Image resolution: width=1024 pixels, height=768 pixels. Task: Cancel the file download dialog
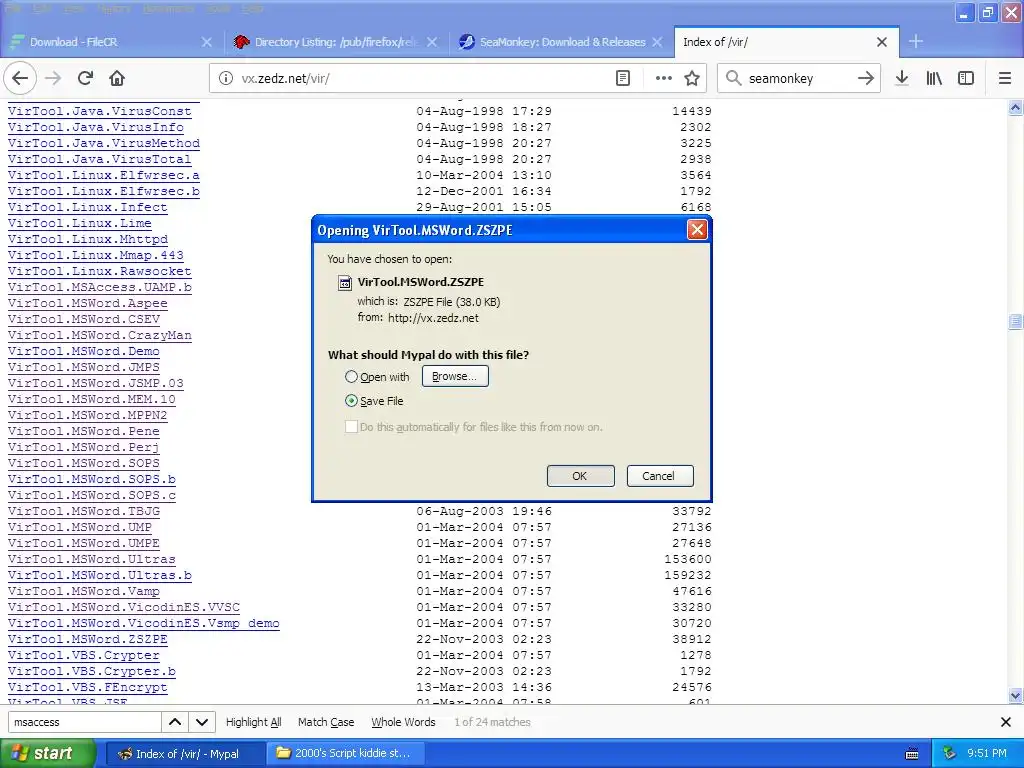[659, 476]
